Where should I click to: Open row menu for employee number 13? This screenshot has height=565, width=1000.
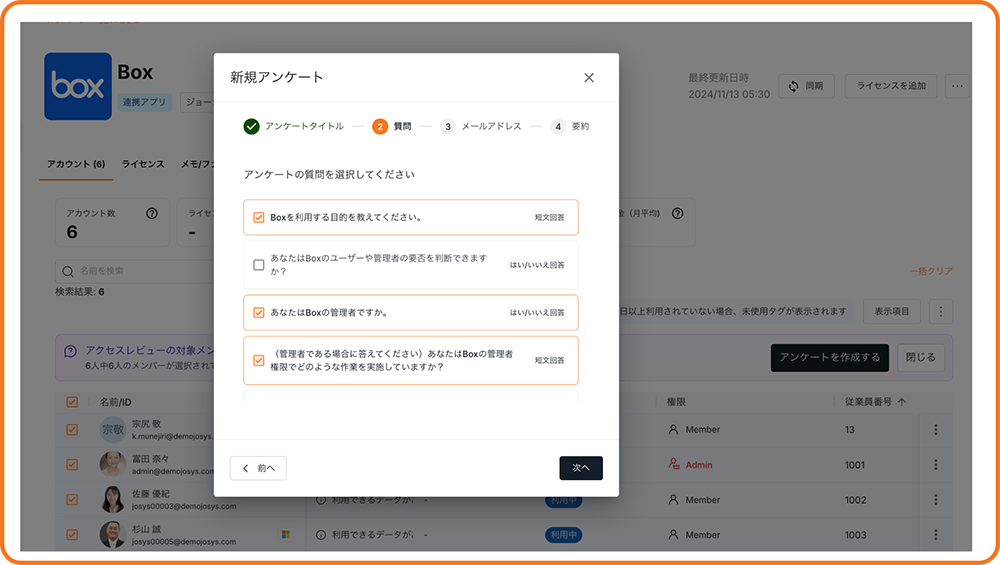(936, 430)
